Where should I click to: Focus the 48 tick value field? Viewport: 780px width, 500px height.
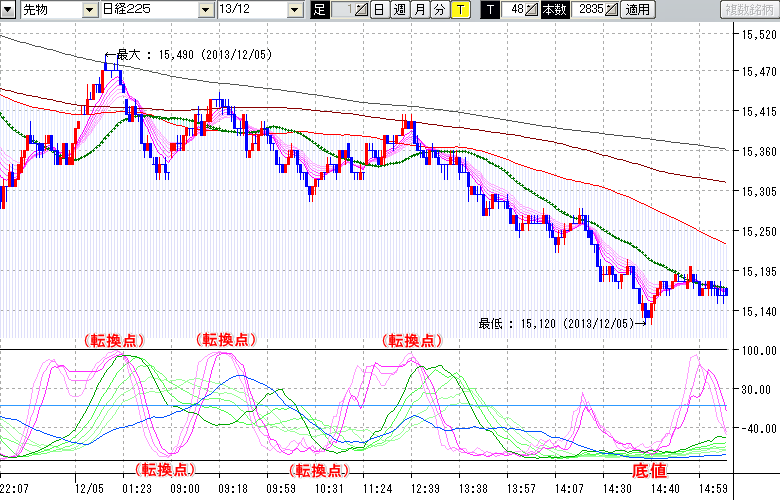(514, 10)
